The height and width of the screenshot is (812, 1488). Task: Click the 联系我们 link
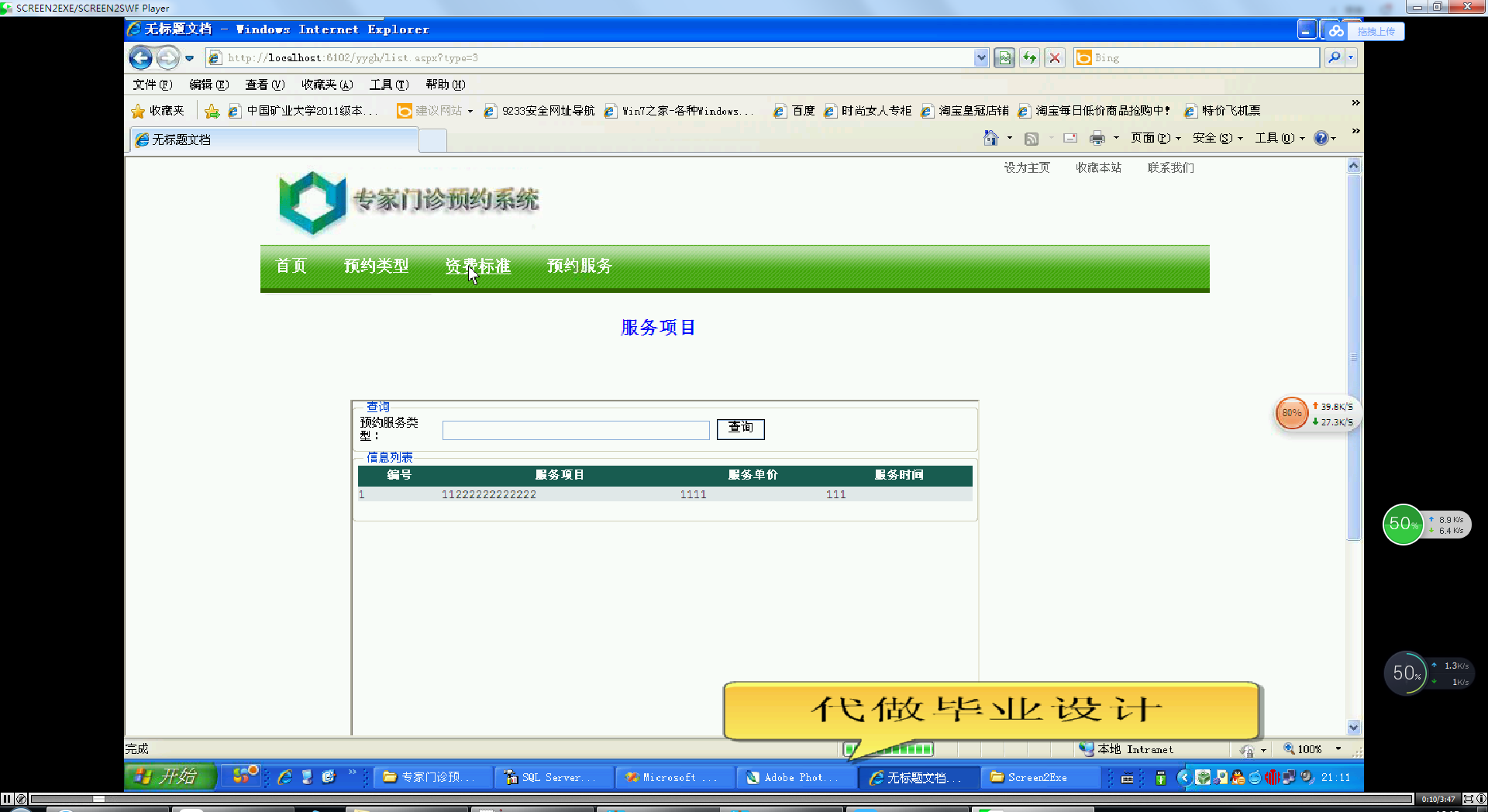coord(1170,167)
